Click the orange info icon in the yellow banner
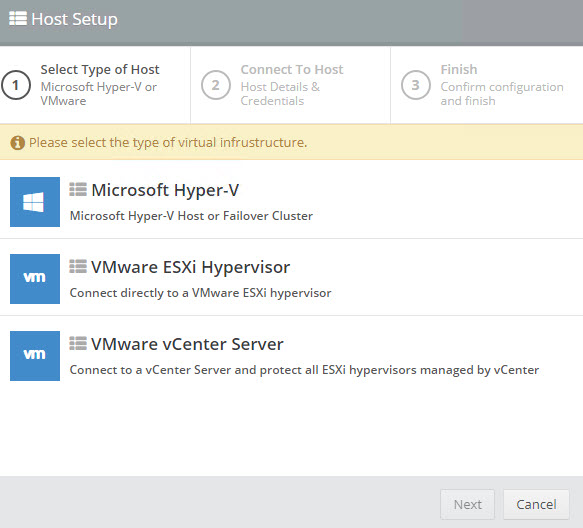 pyautogui.click(x=17, y=142)
